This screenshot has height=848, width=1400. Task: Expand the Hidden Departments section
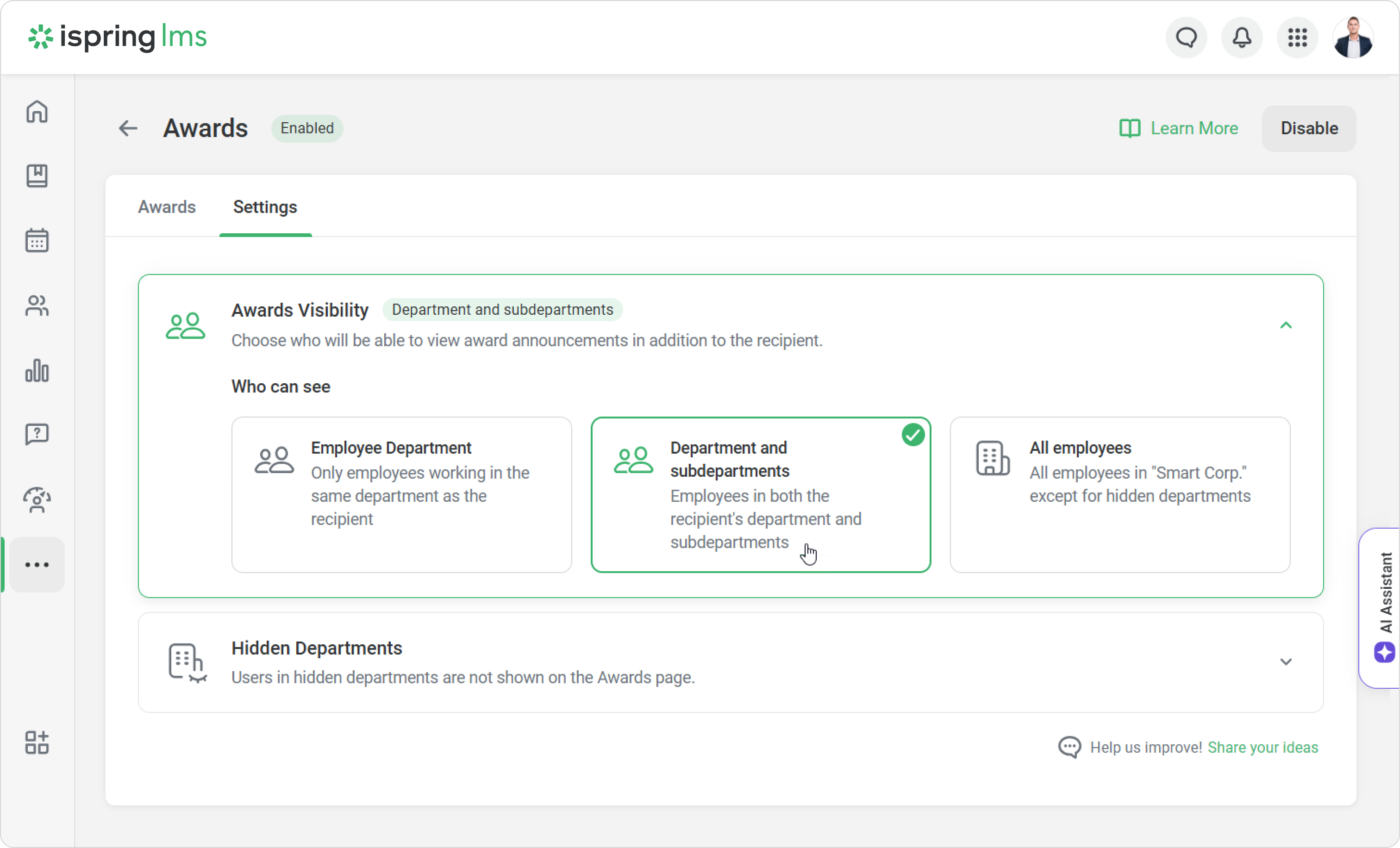pyautogui.click(x=1286, y=662)
